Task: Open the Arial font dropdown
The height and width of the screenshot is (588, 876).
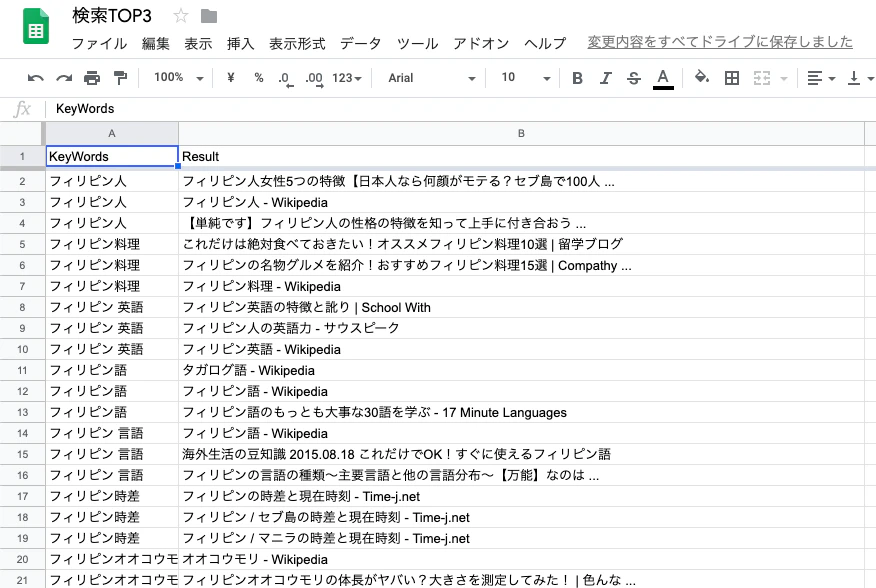Action: point(431,78)
